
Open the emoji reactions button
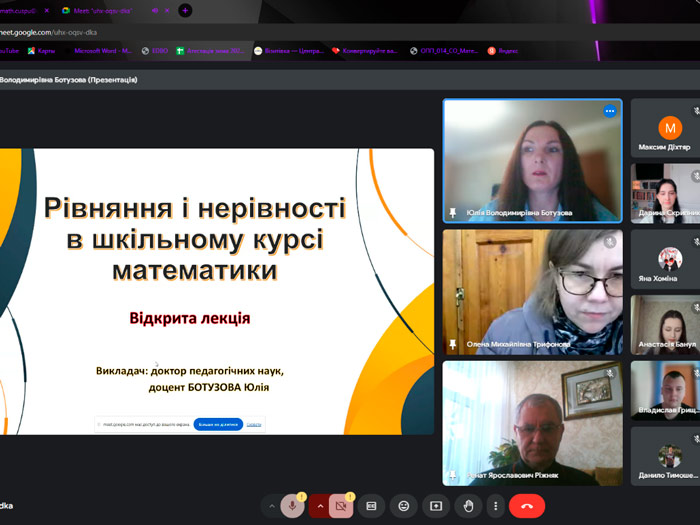click(x=403, y=507)
